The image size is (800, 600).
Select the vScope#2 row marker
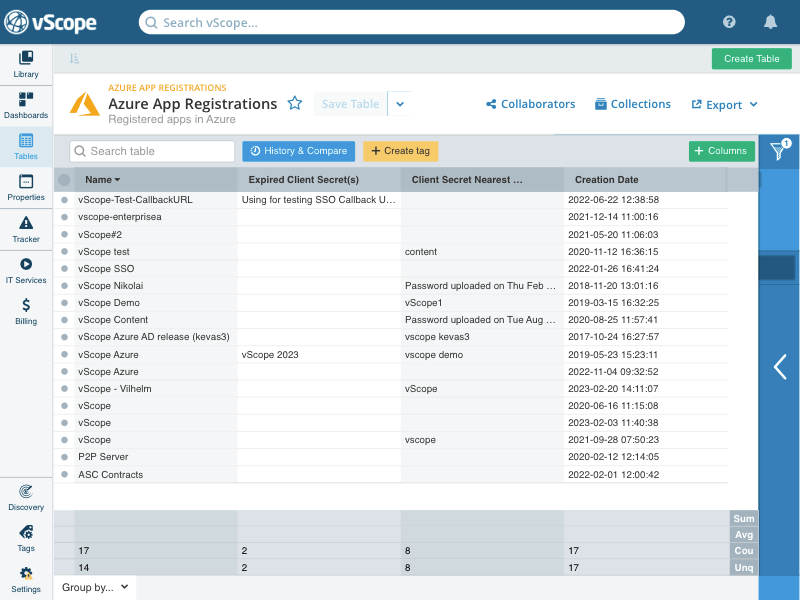click(64, 234)
